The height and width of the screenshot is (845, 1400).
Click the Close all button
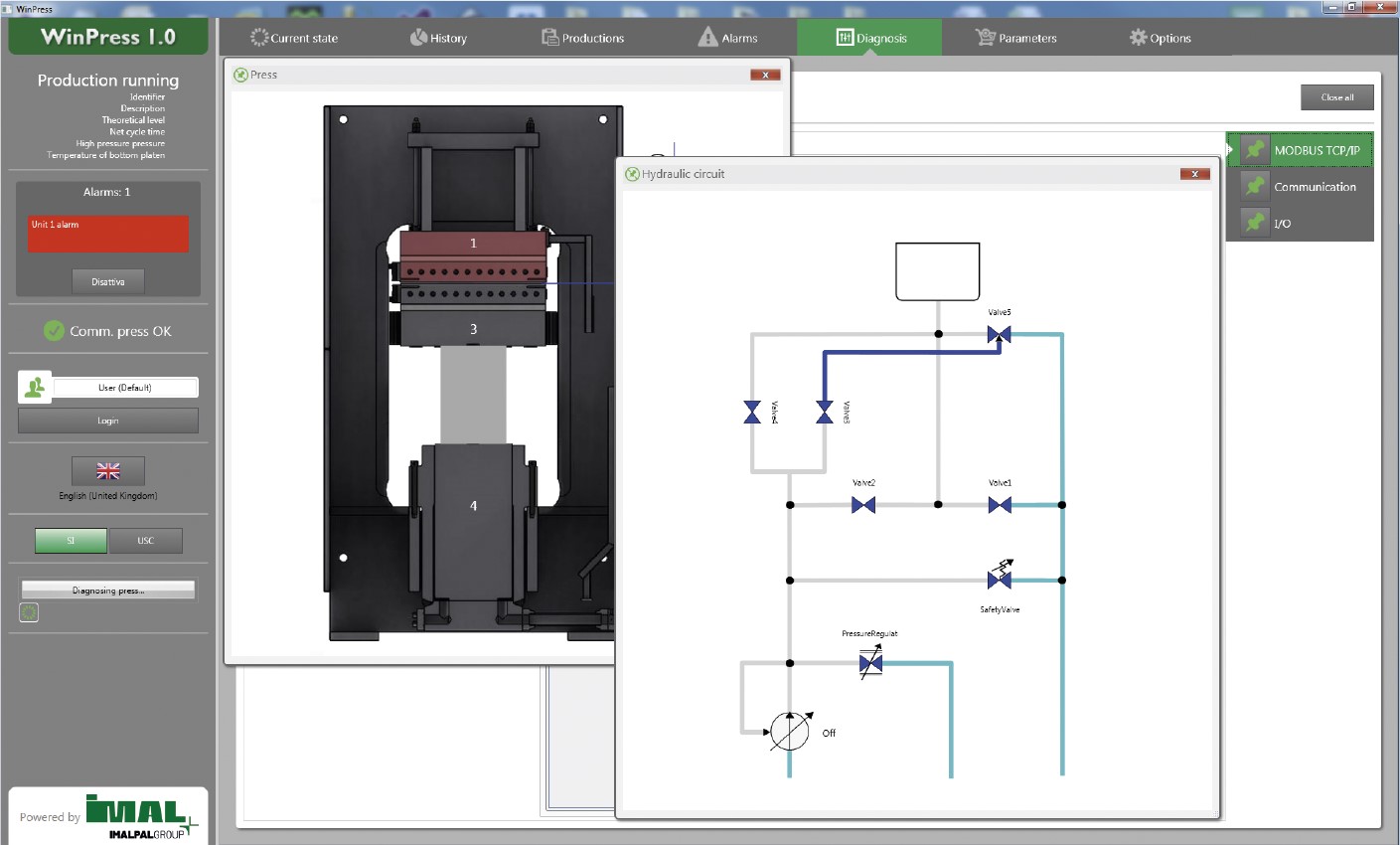point(1336,97)
